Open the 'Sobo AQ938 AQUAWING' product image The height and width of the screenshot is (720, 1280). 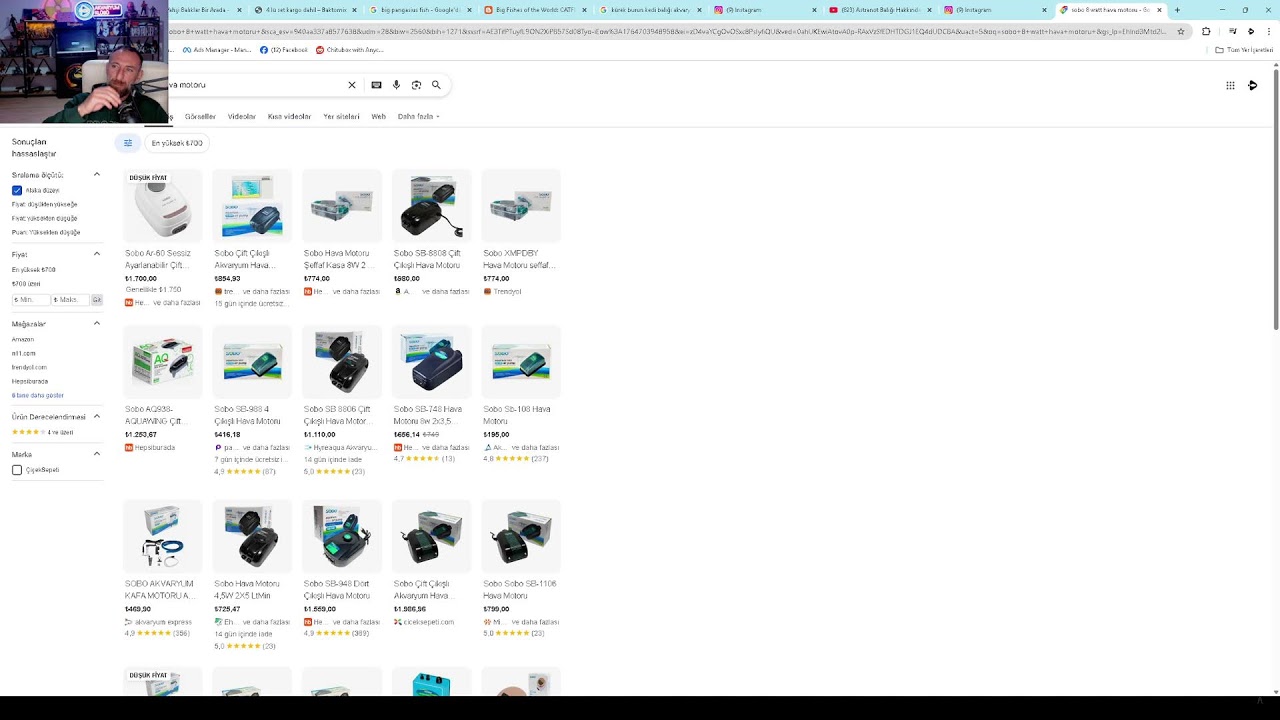(162, 362)
